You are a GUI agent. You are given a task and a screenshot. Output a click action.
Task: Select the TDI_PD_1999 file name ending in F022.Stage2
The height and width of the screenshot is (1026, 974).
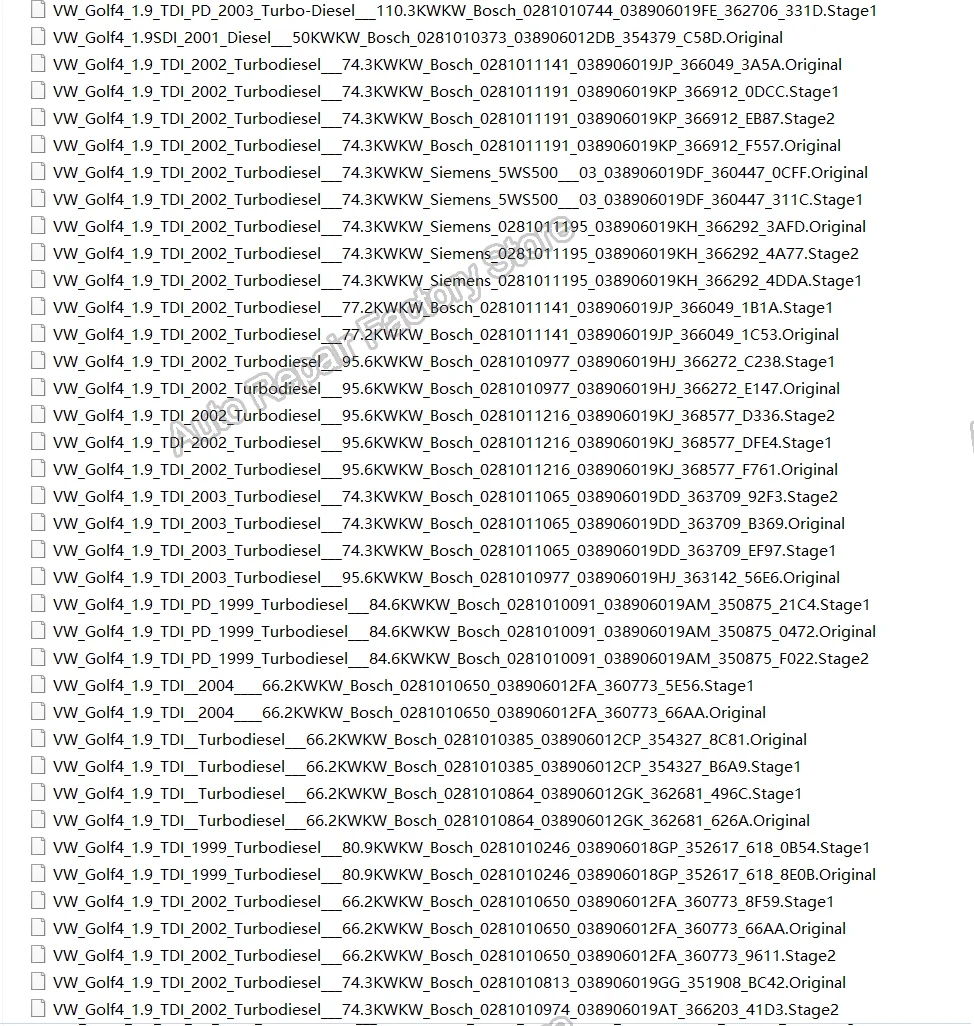click(x=460, y=658)
